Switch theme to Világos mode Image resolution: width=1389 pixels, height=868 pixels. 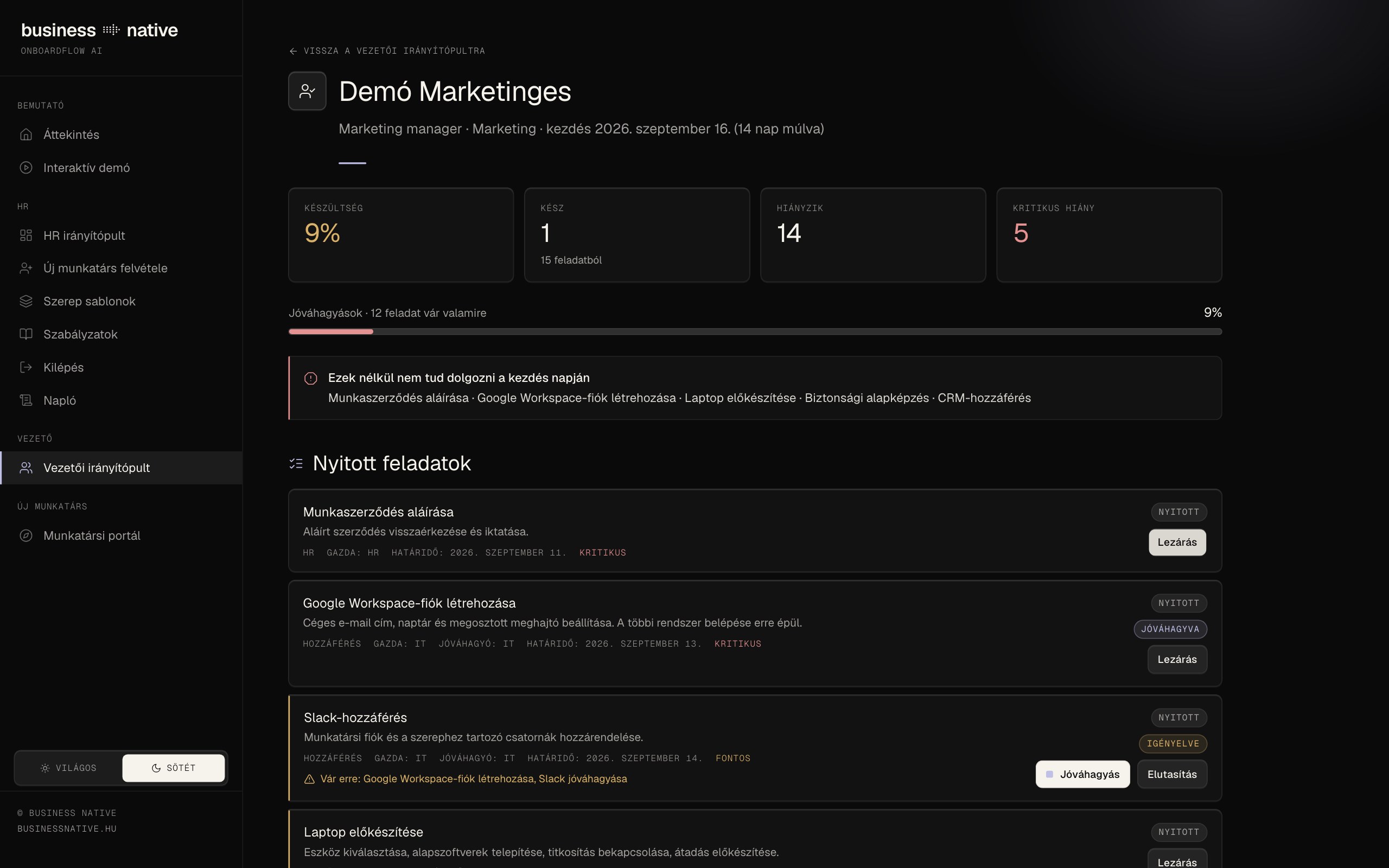(68, 768)
